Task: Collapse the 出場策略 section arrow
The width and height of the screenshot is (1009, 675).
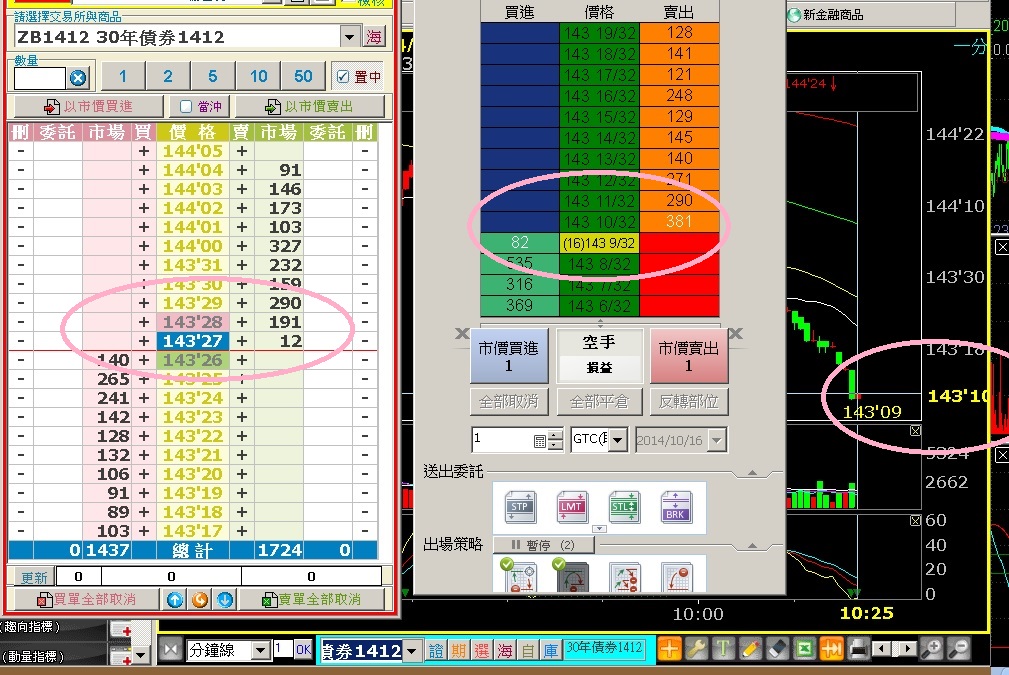Action: [x=752, y=546]
